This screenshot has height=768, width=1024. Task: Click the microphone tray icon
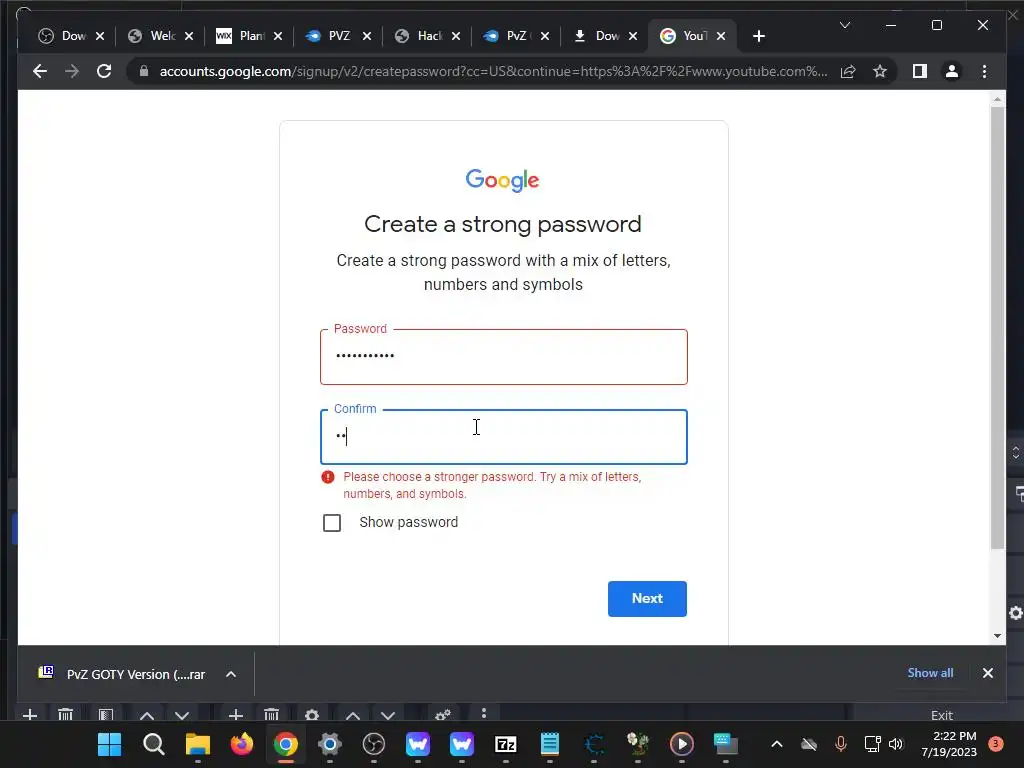[x=840, y=744]
